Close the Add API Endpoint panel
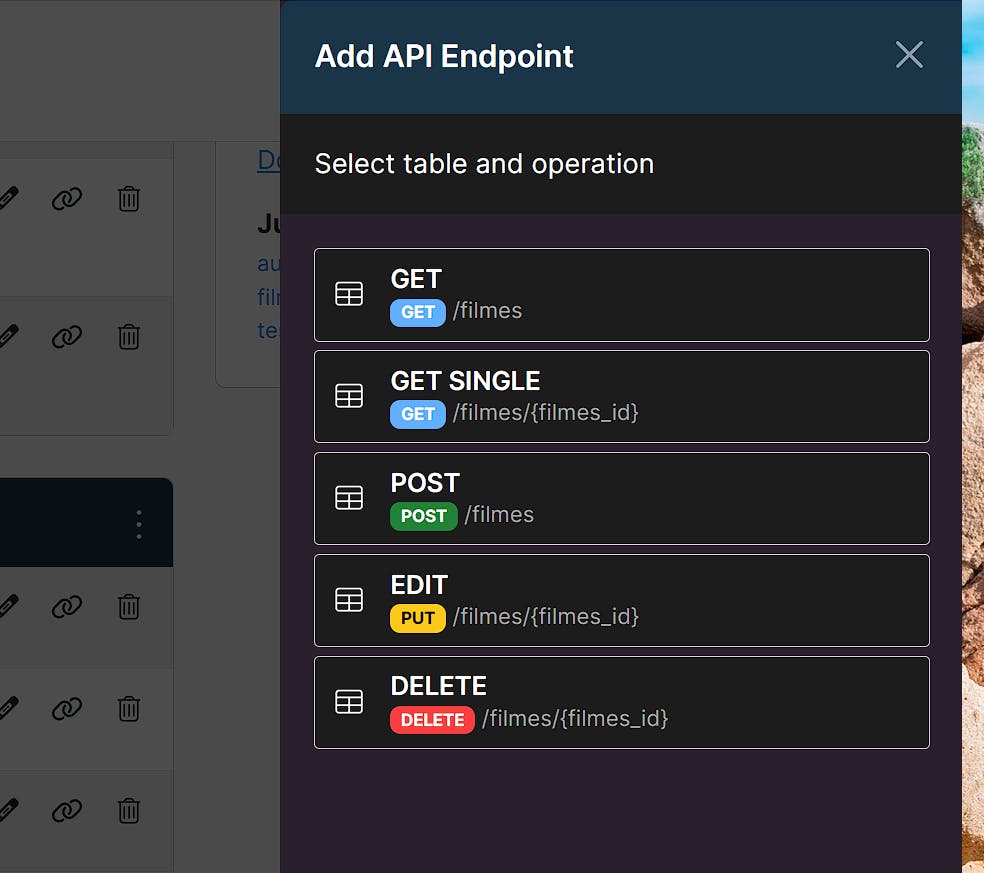 pos(909,55)
